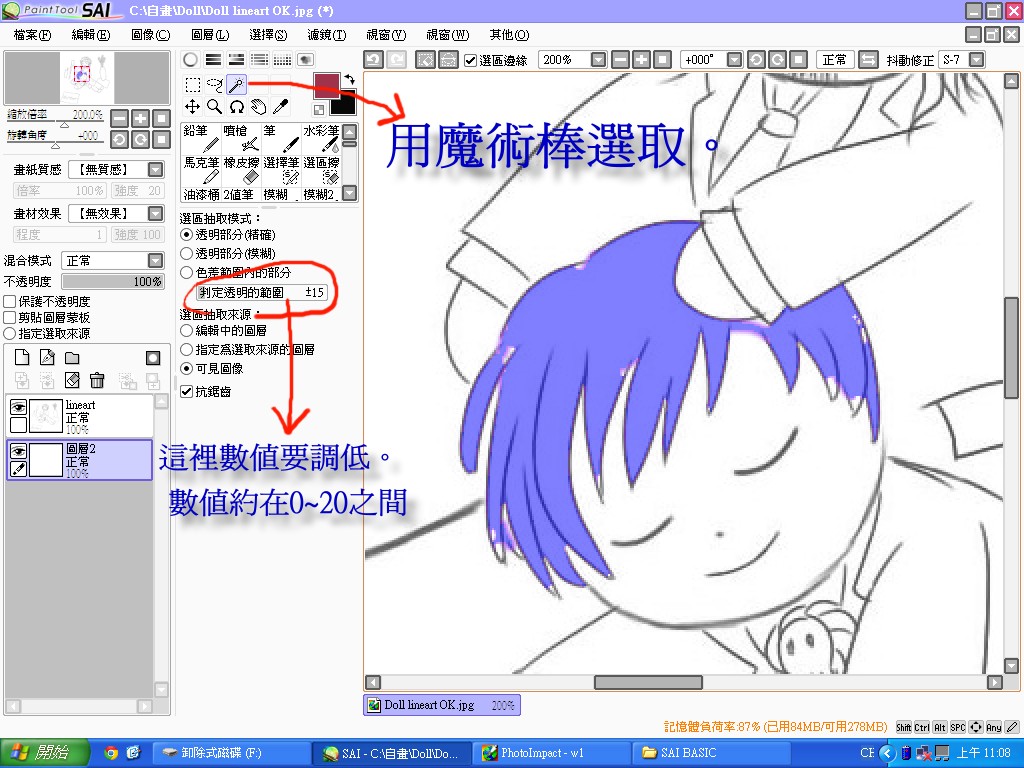
Task: Choose the 噴槍 airbrush tool
Action: (241, 138)
